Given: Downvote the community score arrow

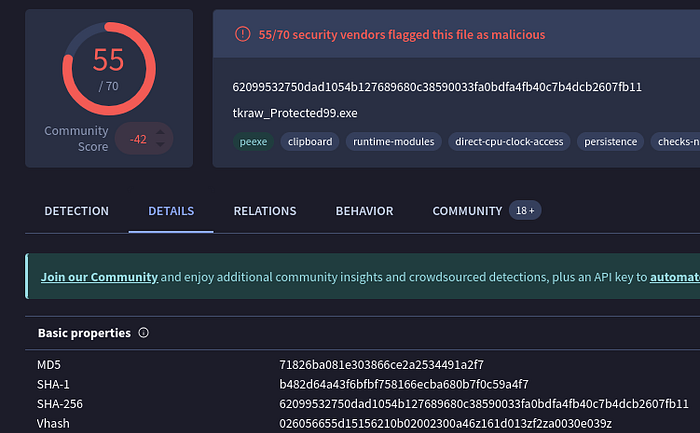Looking at the screenshot, I should (x=160, y=145).
